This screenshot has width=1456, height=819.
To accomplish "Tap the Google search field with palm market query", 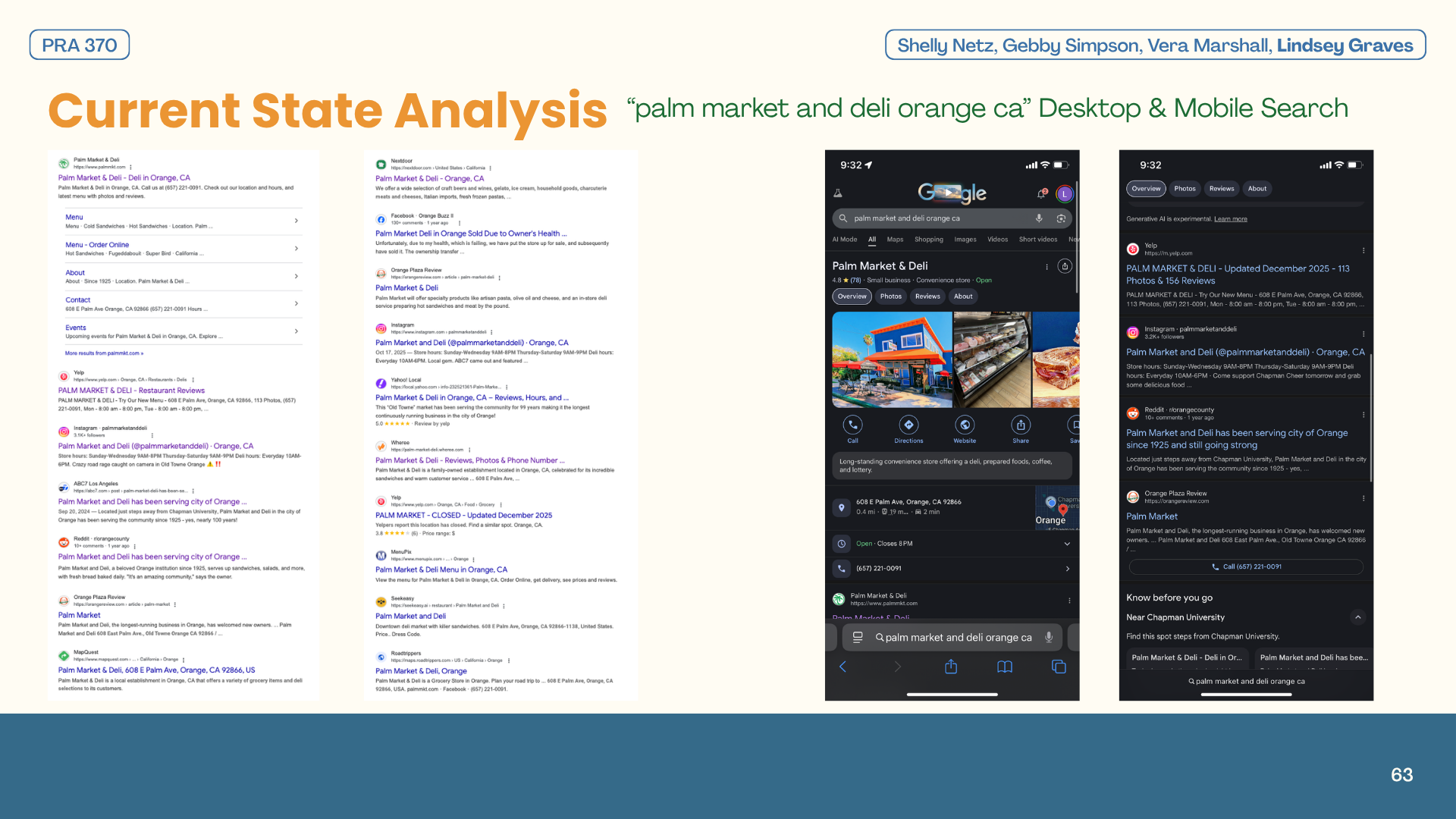I will click(x=952, y=218).
